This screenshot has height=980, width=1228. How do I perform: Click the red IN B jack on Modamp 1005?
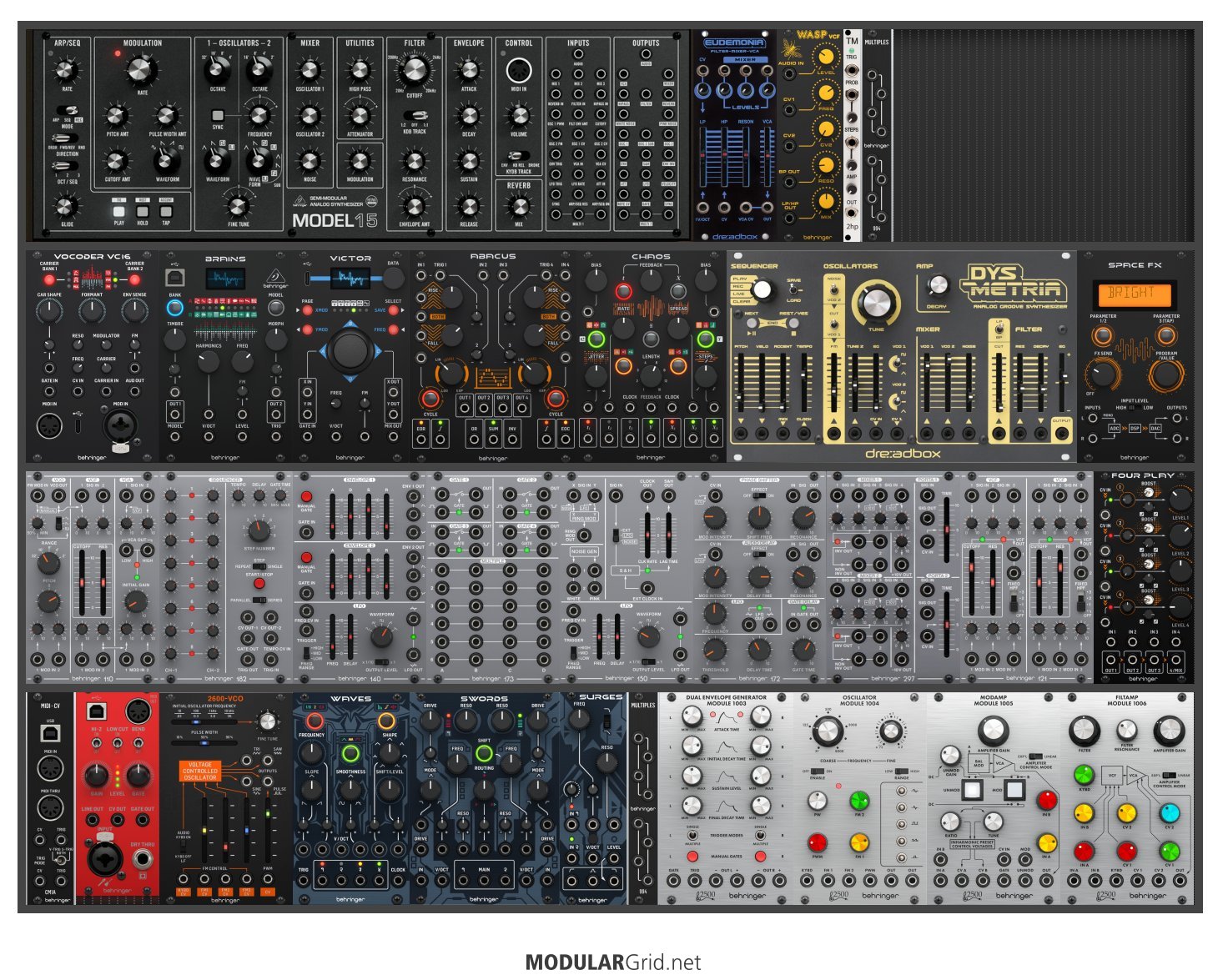click(x=1047, y=801)
